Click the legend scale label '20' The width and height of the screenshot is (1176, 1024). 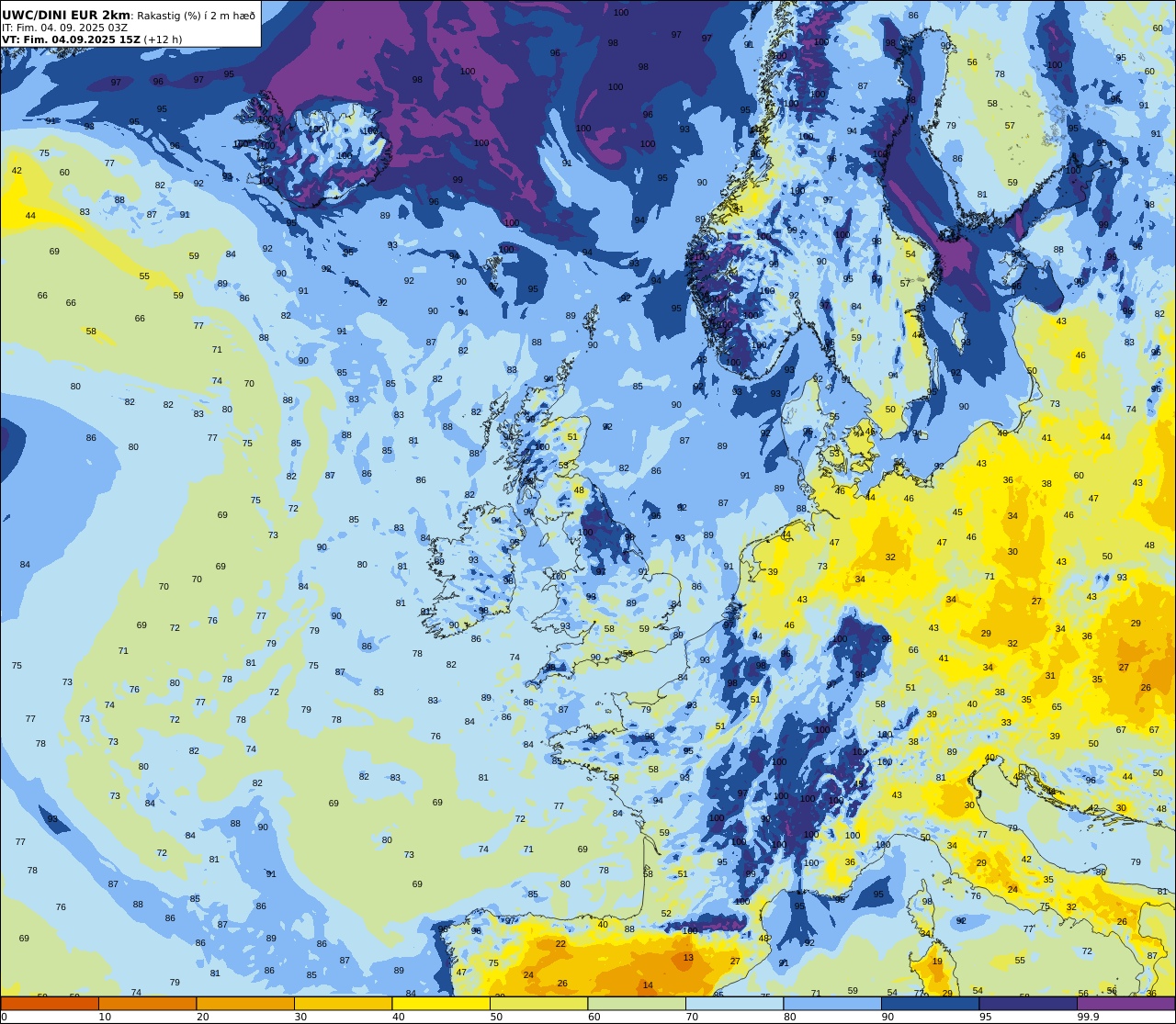(202, 1017)
